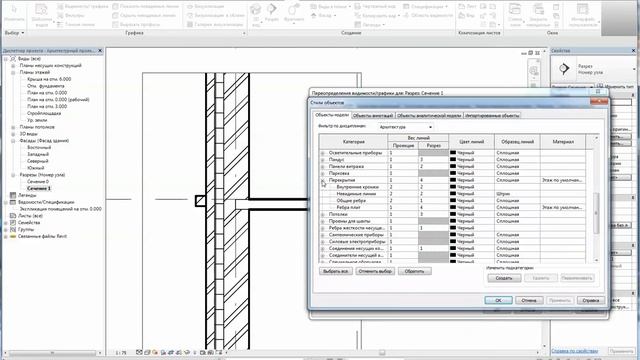Click the Семейства icon in browser

click(13, 222)
